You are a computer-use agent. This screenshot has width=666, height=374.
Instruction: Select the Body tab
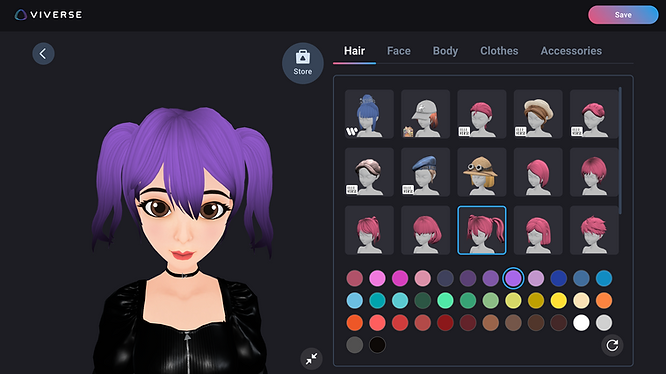point(445,51)
